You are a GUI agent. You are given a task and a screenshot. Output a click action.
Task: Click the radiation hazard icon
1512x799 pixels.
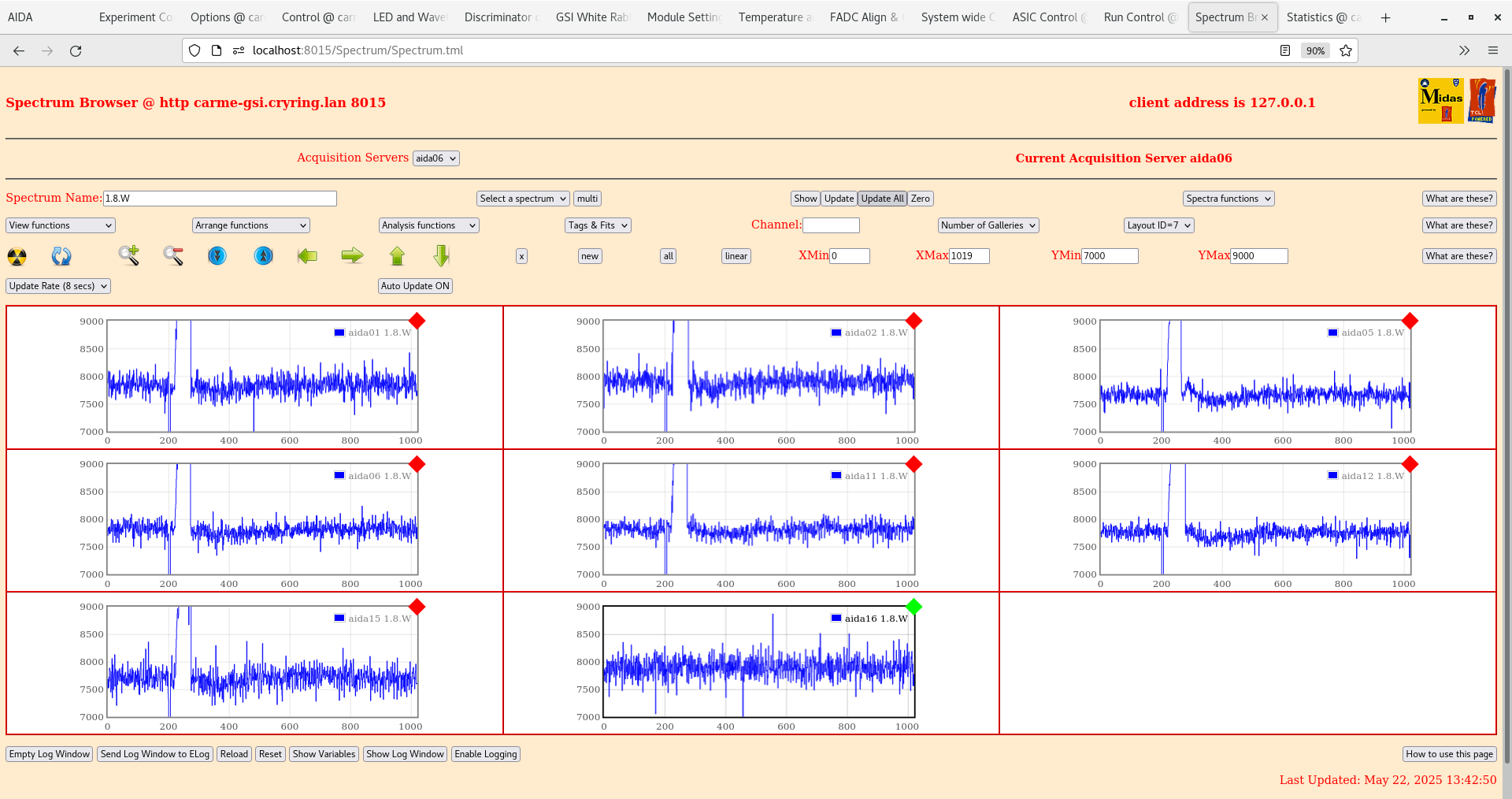(16, 256)
